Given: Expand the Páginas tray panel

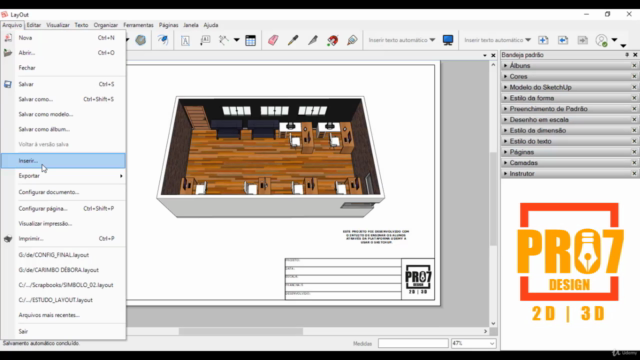Looking at the screenshot, I should pos(505,152).
